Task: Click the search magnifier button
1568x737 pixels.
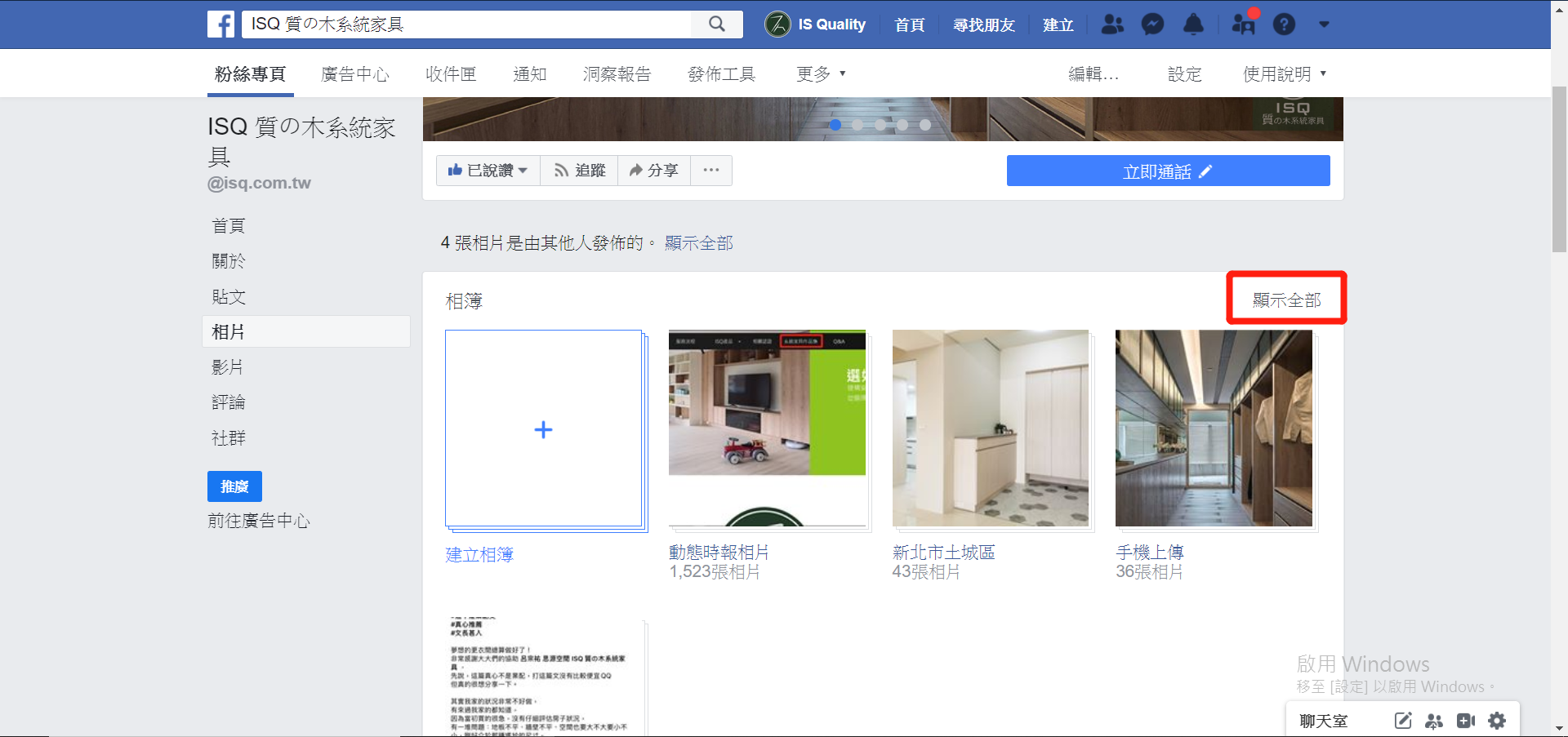Action: pos(716,24)
